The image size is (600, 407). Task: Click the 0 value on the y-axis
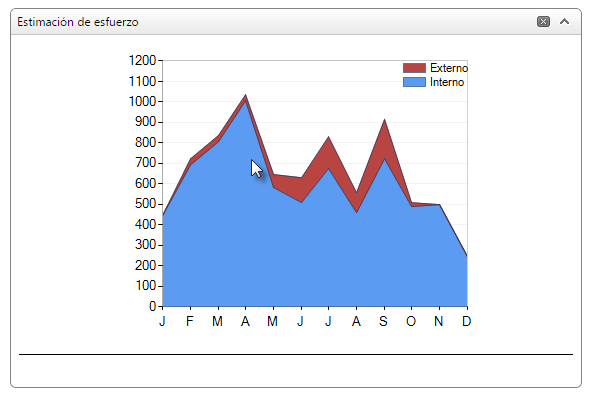point(152,306)
